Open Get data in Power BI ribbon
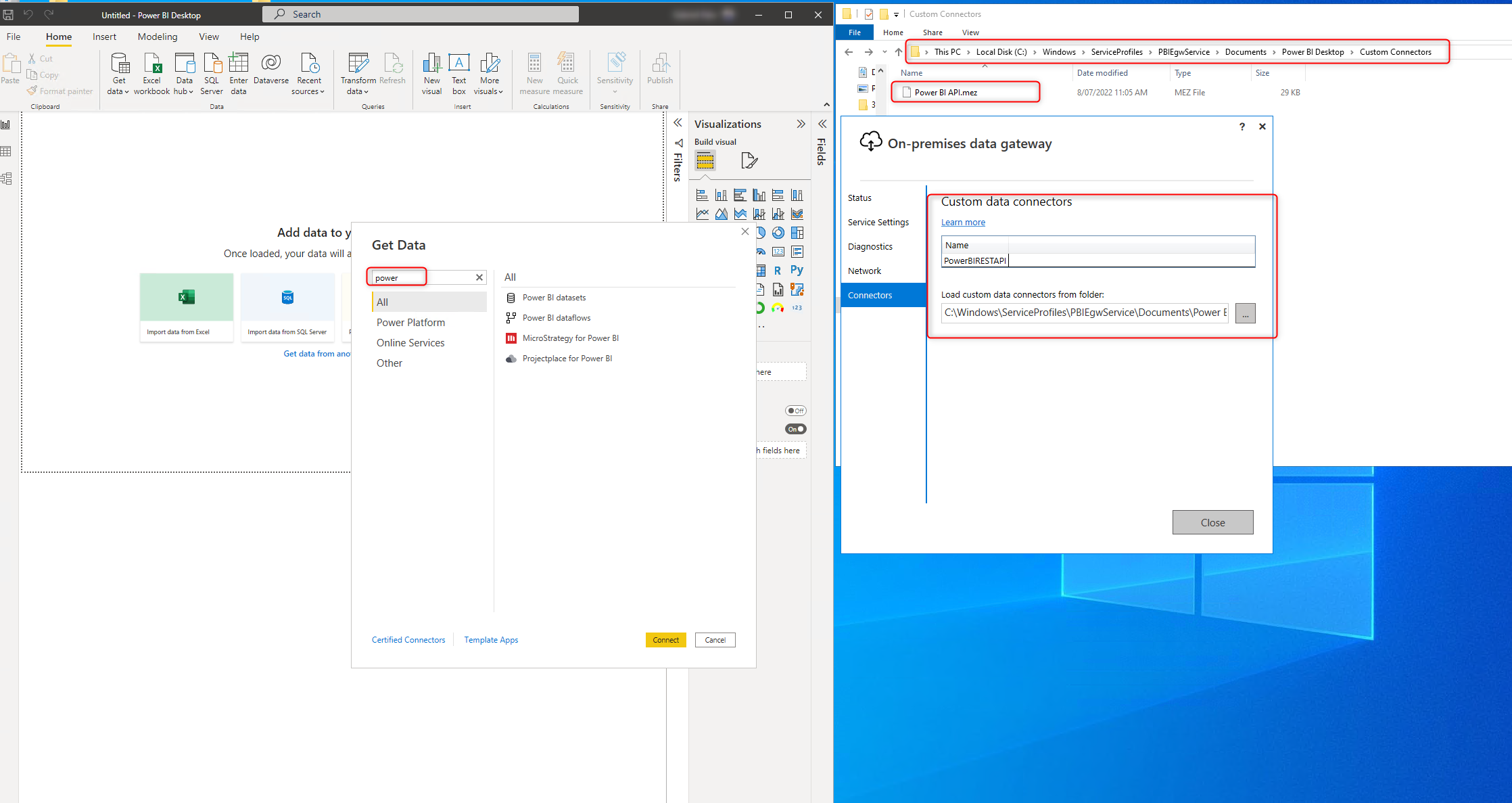Screen dimensions: 1512x803 [119, 74]
